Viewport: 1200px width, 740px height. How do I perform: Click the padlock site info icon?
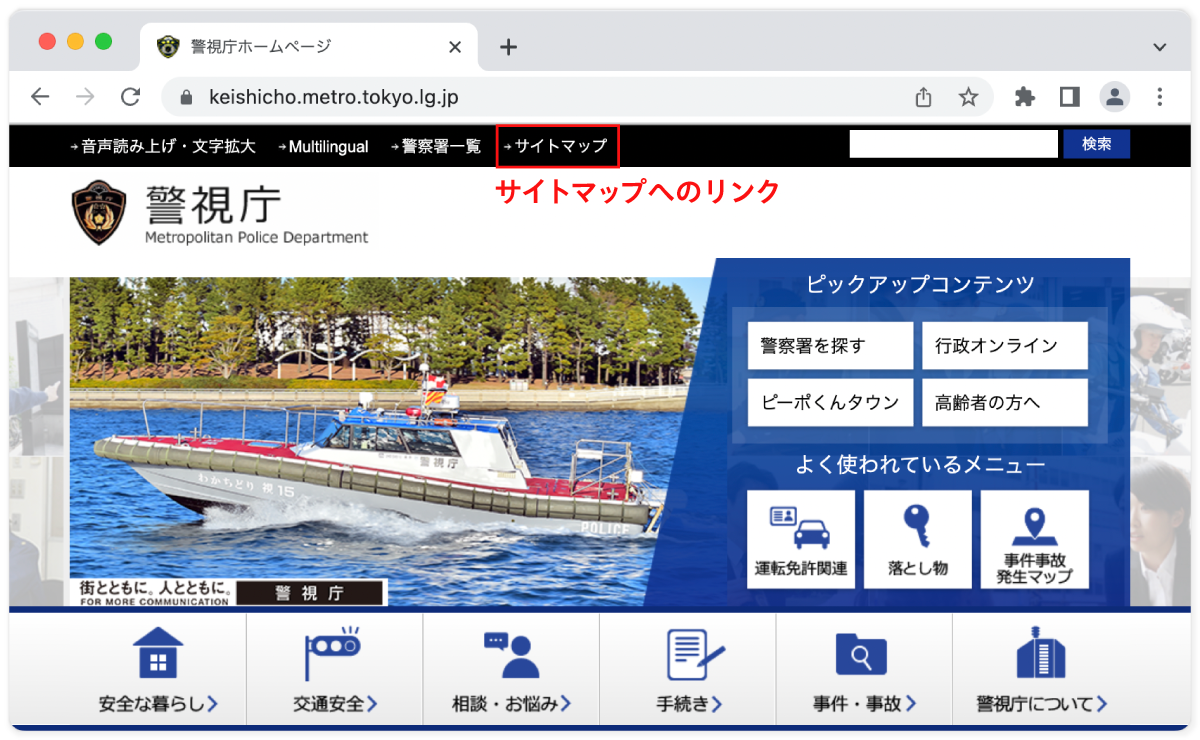[185, 97]
